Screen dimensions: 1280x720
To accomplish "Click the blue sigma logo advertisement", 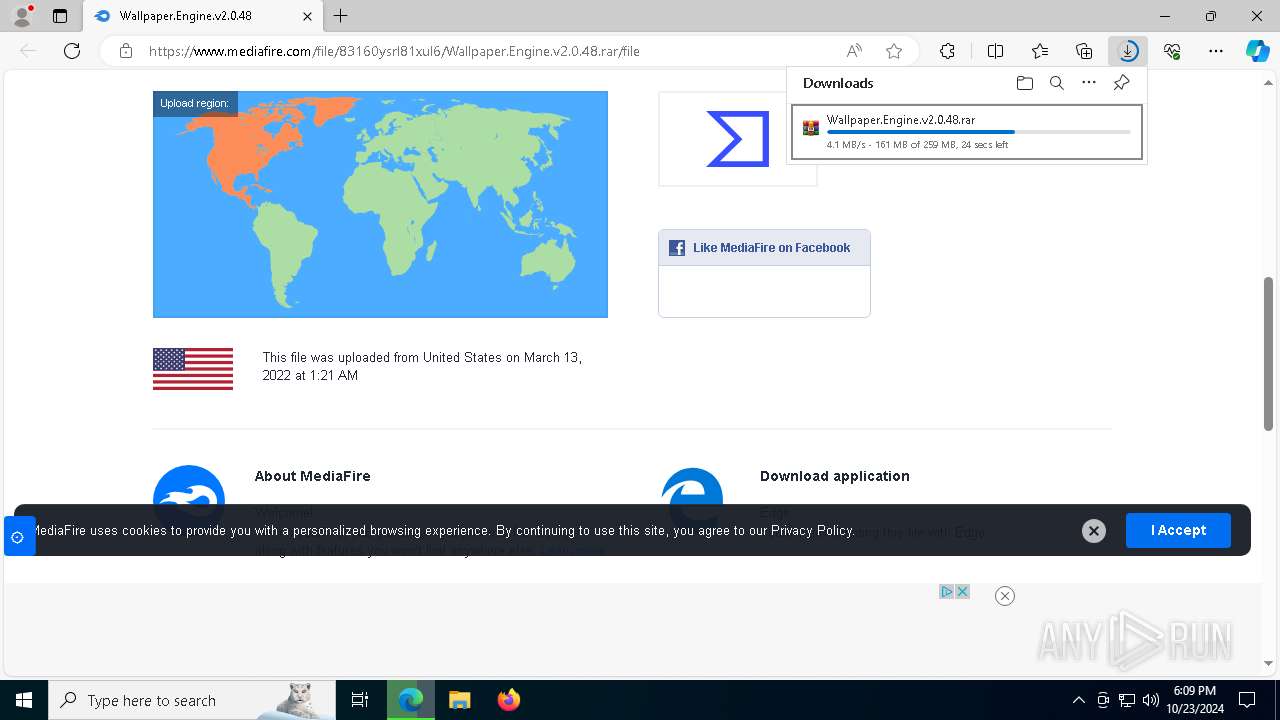I will pos(737,138).
